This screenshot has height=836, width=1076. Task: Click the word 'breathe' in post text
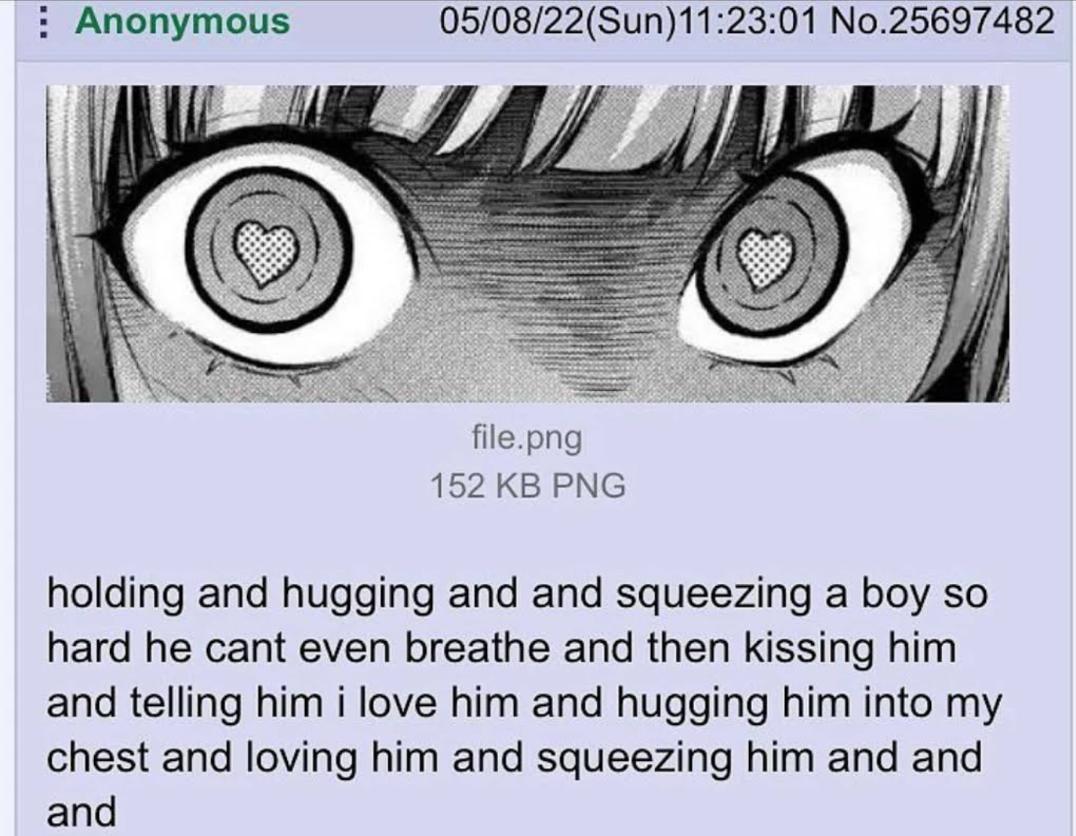[478, 648]
